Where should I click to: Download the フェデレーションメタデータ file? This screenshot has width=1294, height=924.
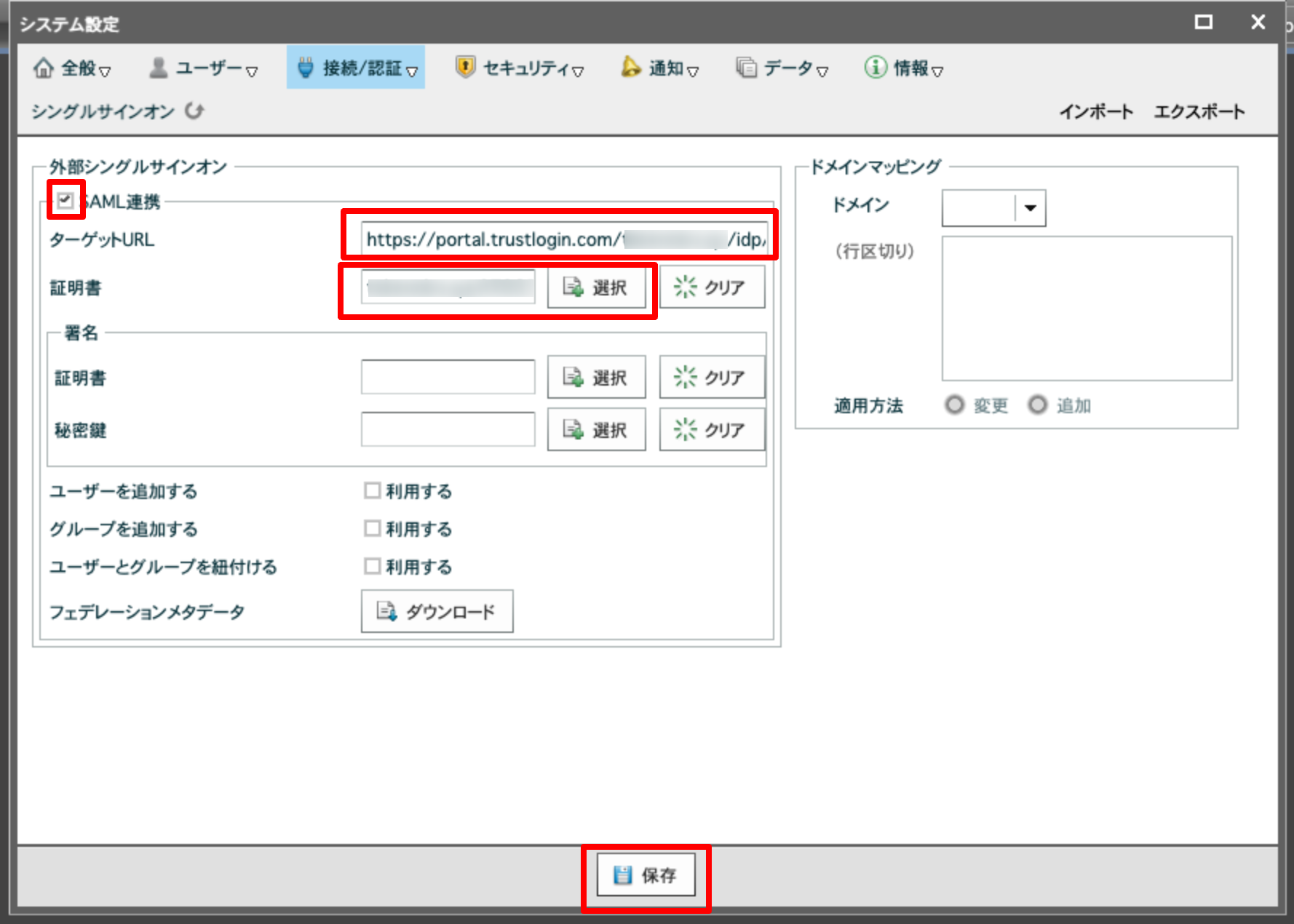[x=437, y=611]
